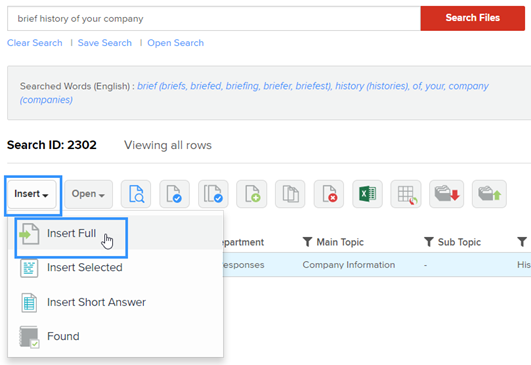The height and width of the screenshot is (365, 531).
Task: Click the Clear Search link
Action: (35, 43)
